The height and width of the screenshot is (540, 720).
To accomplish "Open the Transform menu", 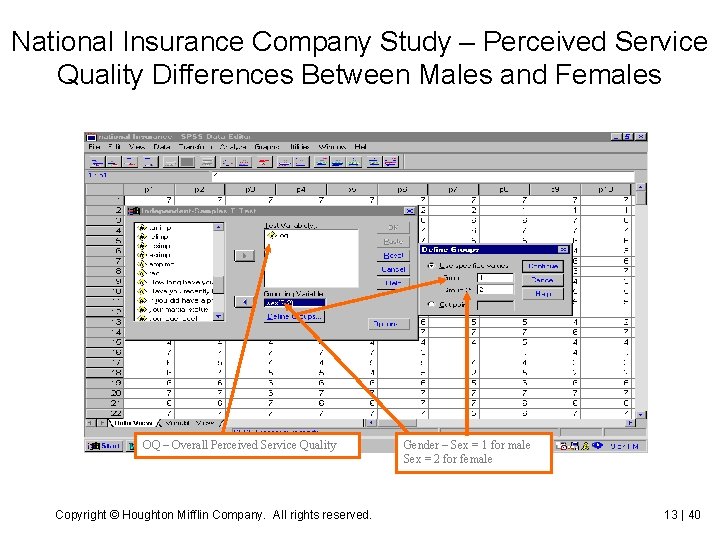I will click(x=195, y=147).
